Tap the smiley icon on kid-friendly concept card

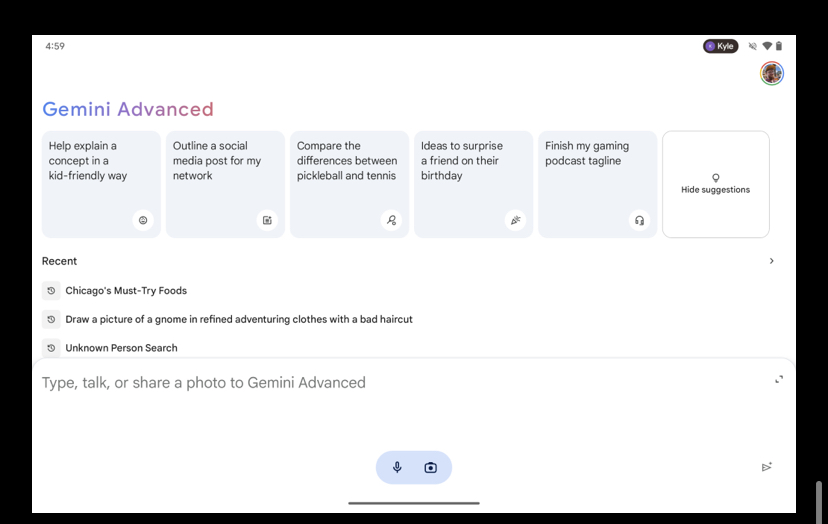[x=143, y=220]
